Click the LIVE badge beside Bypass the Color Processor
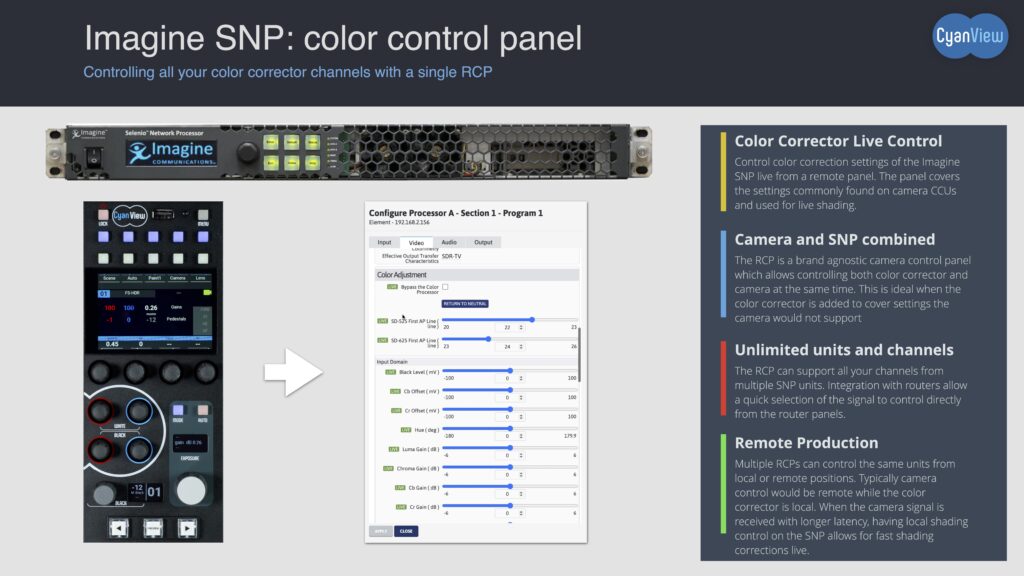1024x576 pixels. click(392, 287)
